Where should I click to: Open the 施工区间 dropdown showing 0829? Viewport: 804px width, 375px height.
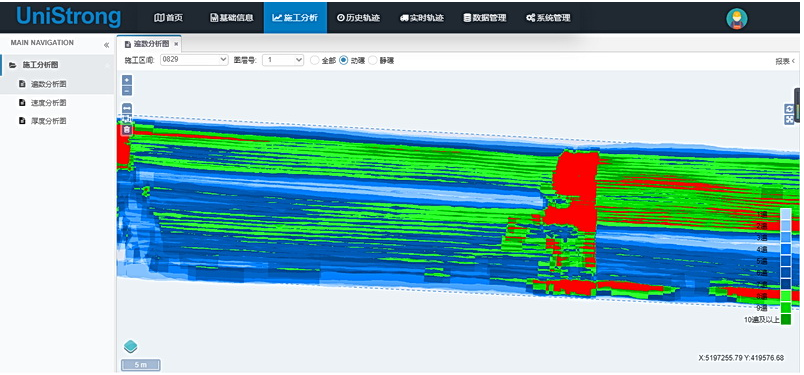(x=194, y=60)
